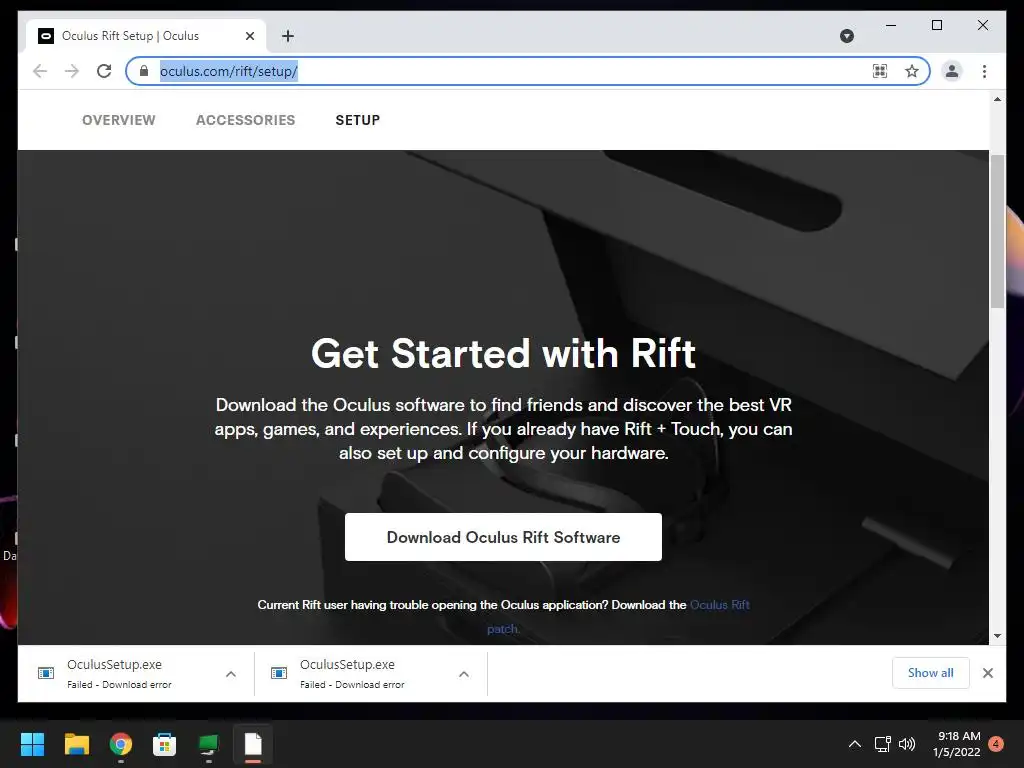1024x768 pixels.
Task: Open the green monitor app in taskbar
Action: click(x=209, y=744)
